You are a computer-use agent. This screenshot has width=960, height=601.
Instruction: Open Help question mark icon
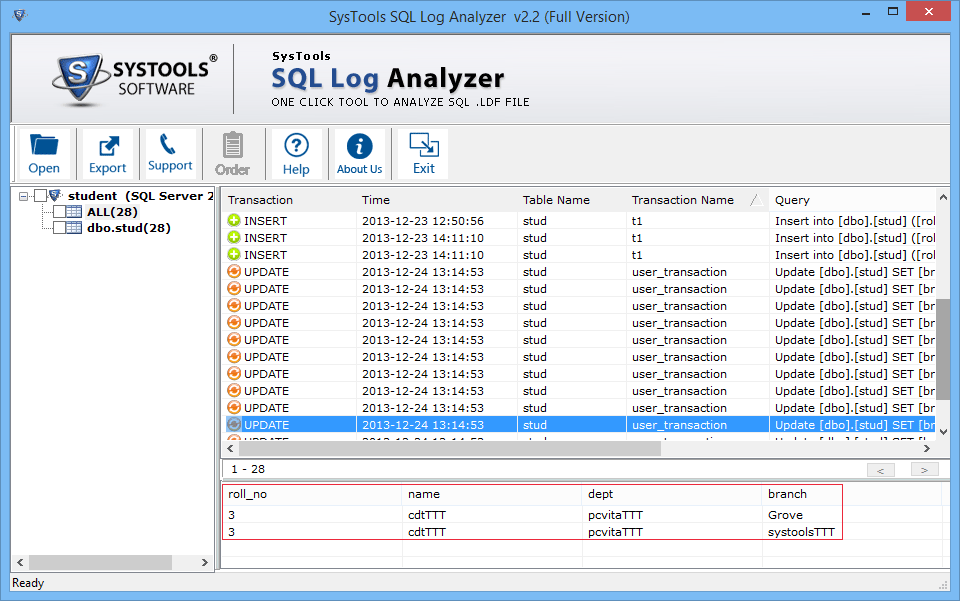coord(296,154)
